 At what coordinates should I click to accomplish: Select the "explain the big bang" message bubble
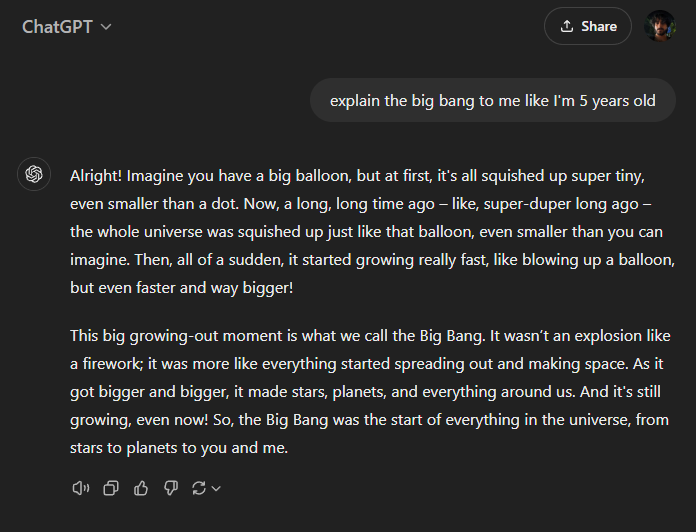pyautogui.click(x=493, y=101)
